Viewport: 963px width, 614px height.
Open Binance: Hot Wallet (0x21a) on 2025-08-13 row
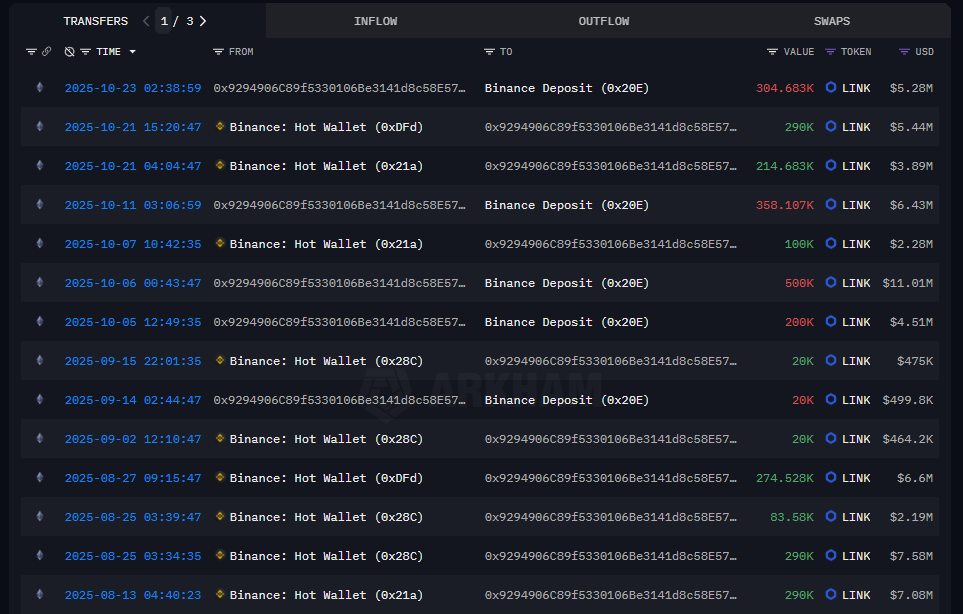point(326,595)
